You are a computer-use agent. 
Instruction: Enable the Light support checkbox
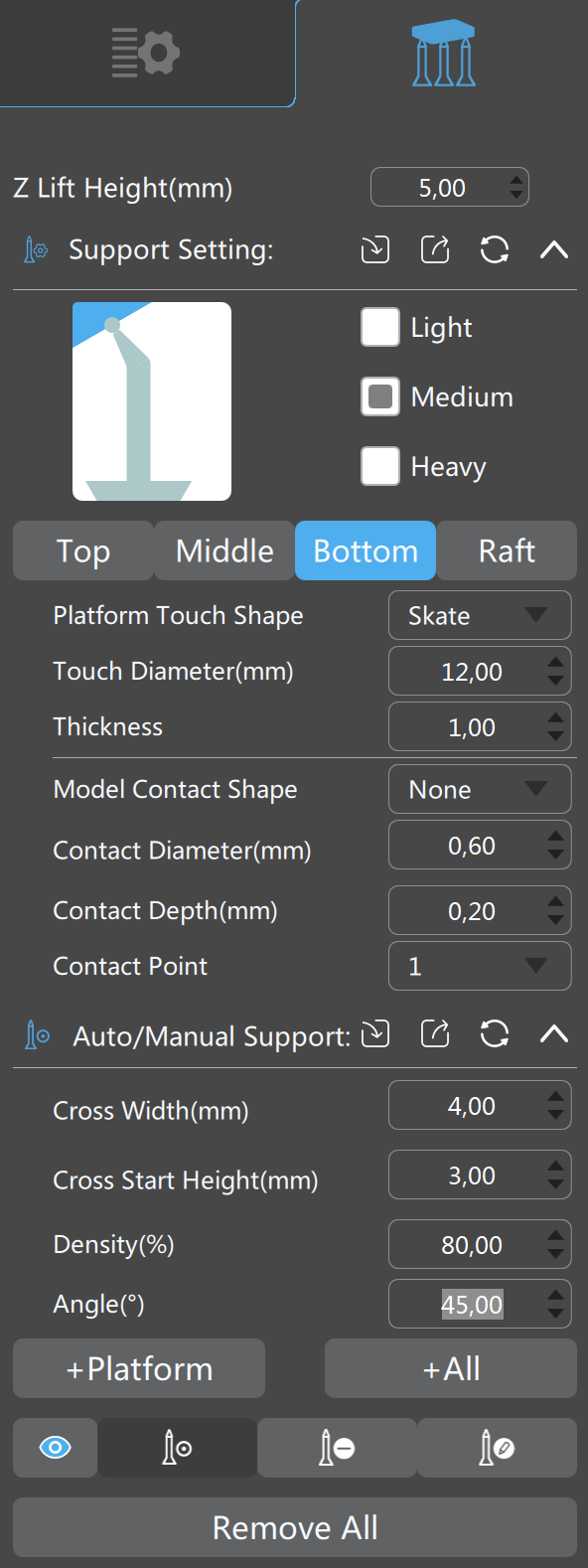pyautogui.click(x=380, y=327)
